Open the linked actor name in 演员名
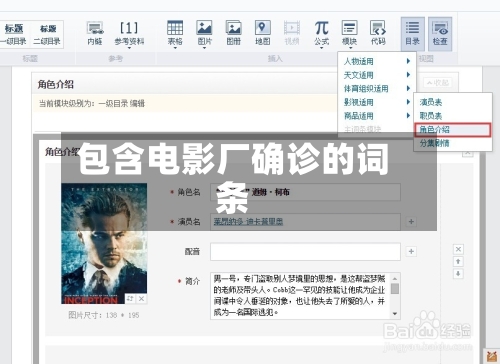500x364 pixels. 248,222
